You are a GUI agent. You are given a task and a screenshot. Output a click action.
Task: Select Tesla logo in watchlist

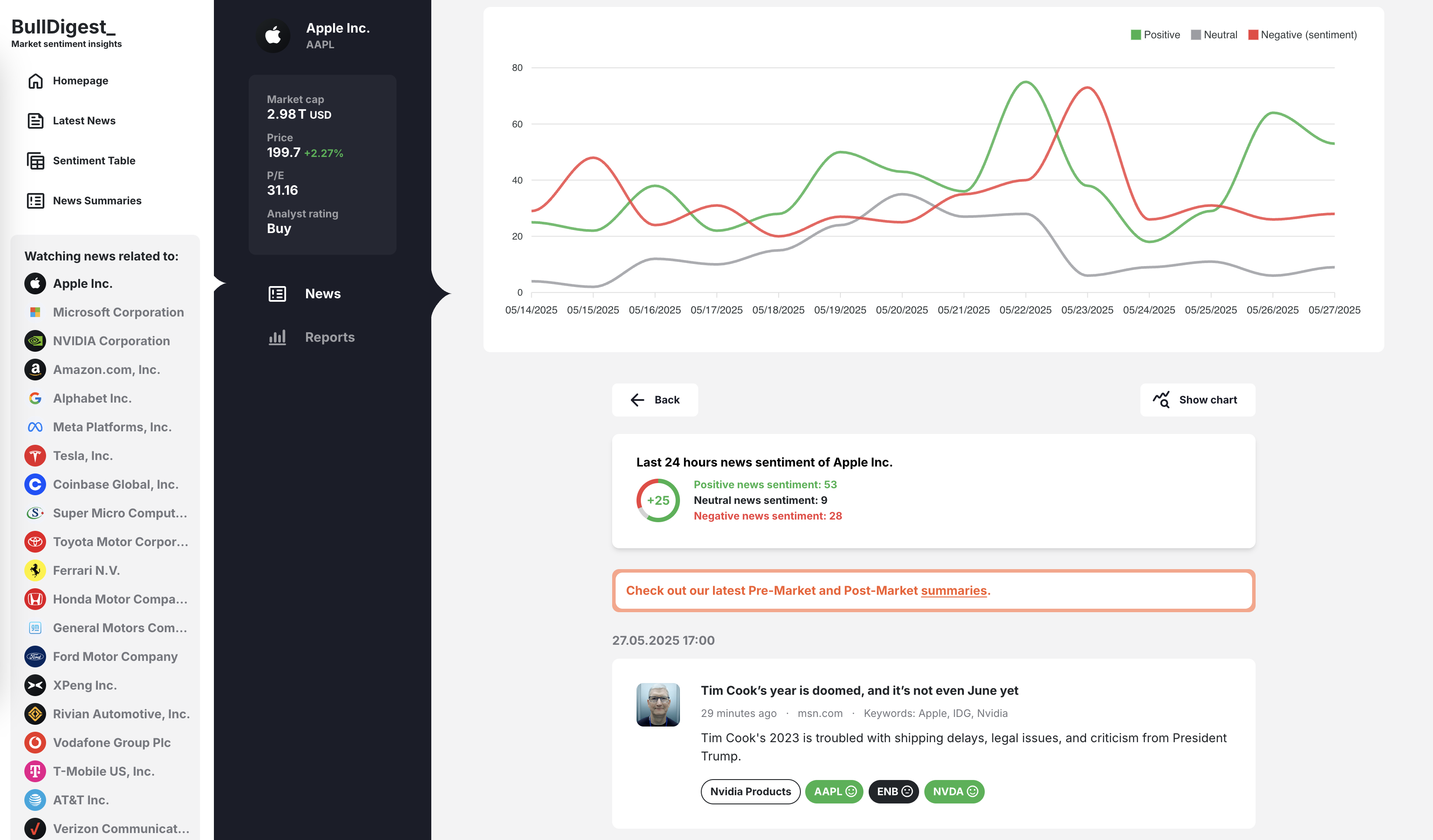point(35,456)
